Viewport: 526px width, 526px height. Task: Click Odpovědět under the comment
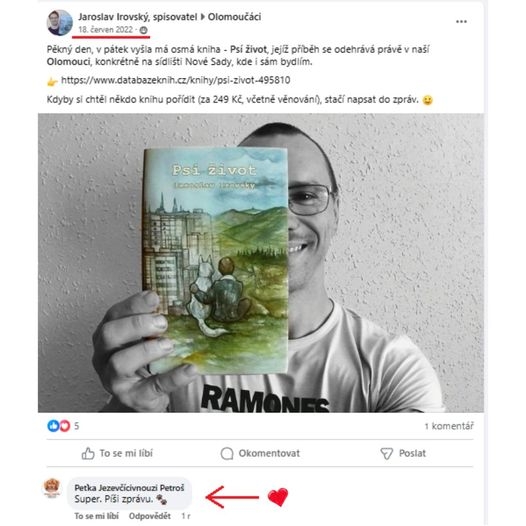pos(150,516)
